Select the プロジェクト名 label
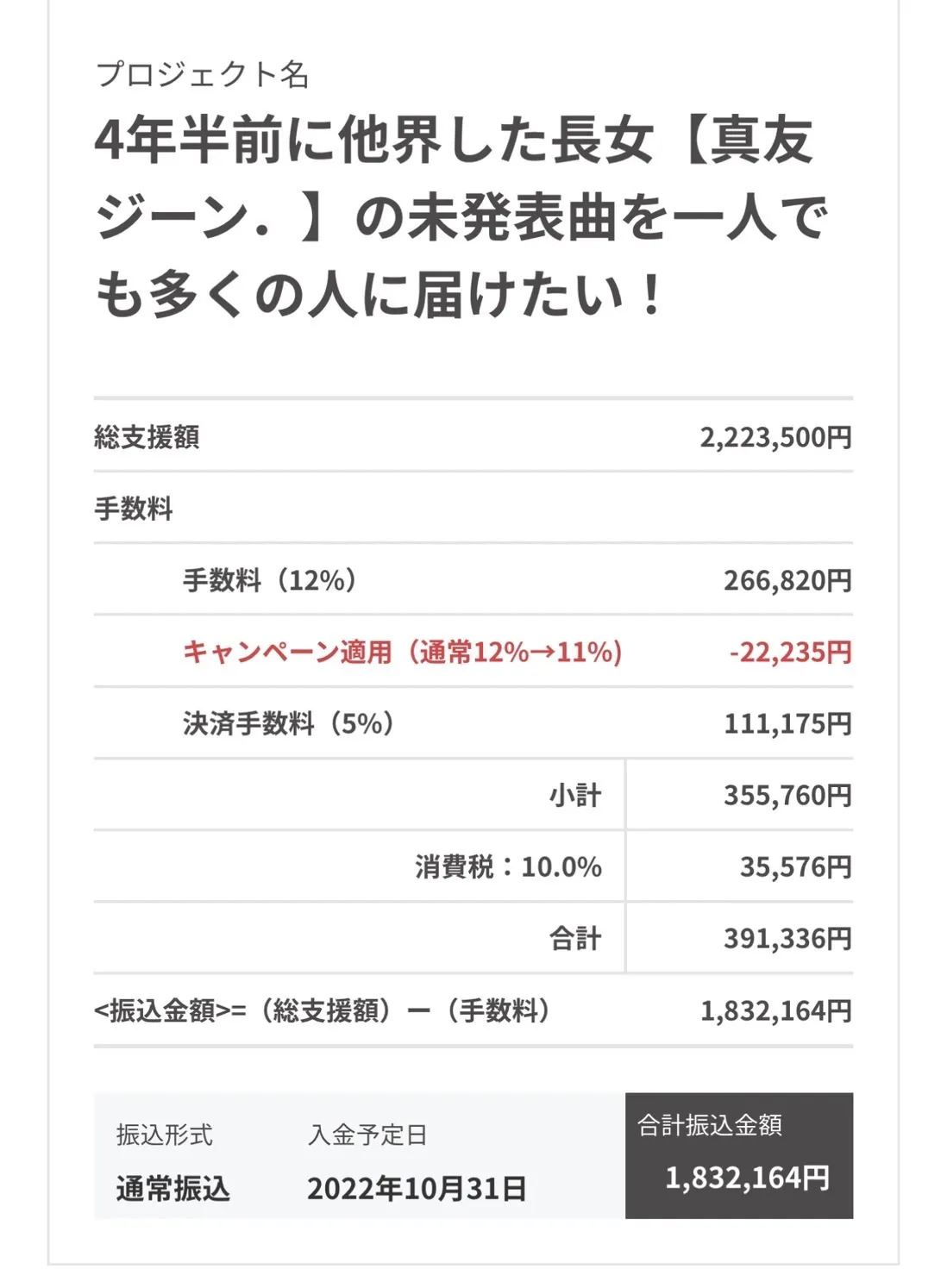Image resolution: width=947 pixels, height=1288 pixels. click(202, 75)
